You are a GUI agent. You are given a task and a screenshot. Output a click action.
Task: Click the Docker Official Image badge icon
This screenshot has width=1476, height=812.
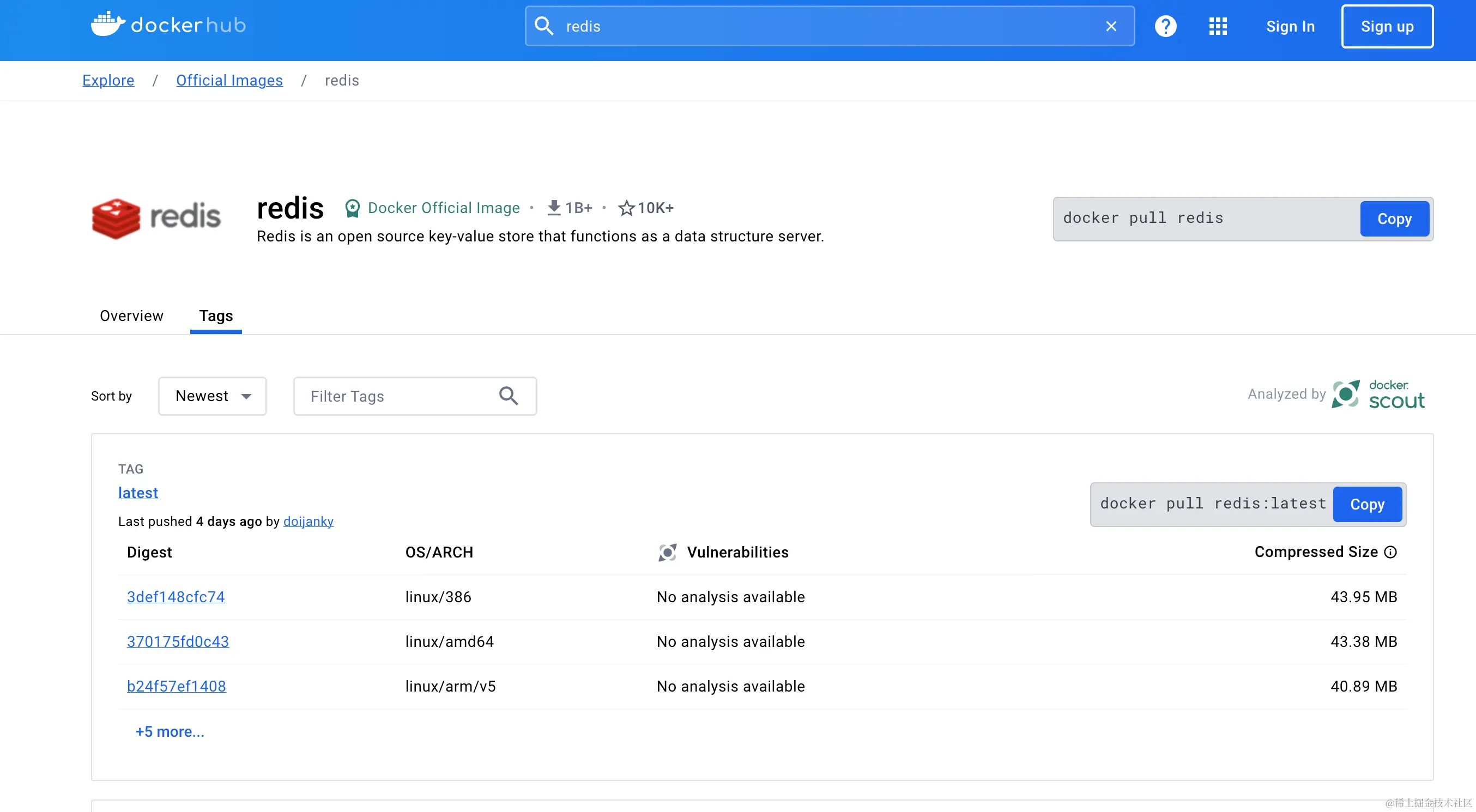353,208
